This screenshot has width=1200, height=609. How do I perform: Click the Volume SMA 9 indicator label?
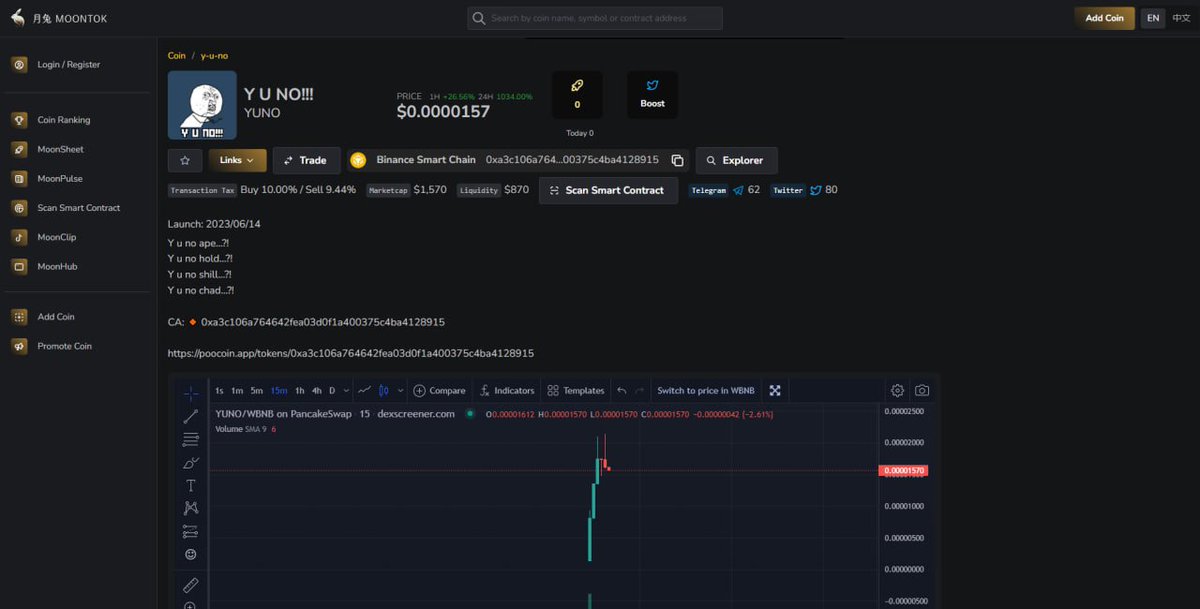pyautogui.click(x=241, y=429)
